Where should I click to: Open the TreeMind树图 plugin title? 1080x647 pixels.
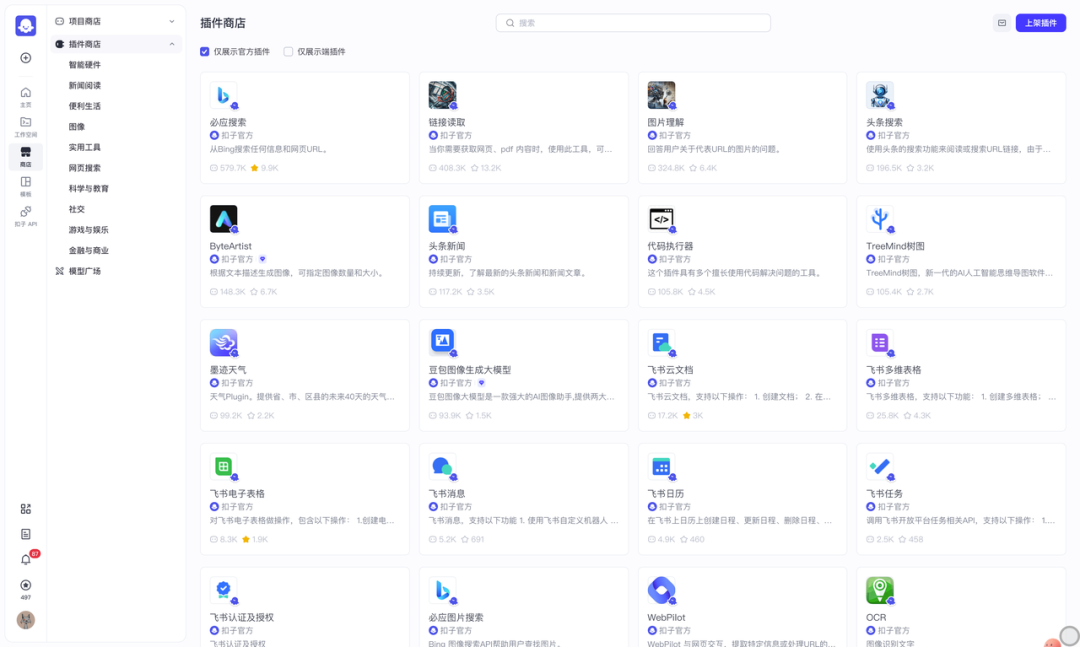click(x=895, y=246)
